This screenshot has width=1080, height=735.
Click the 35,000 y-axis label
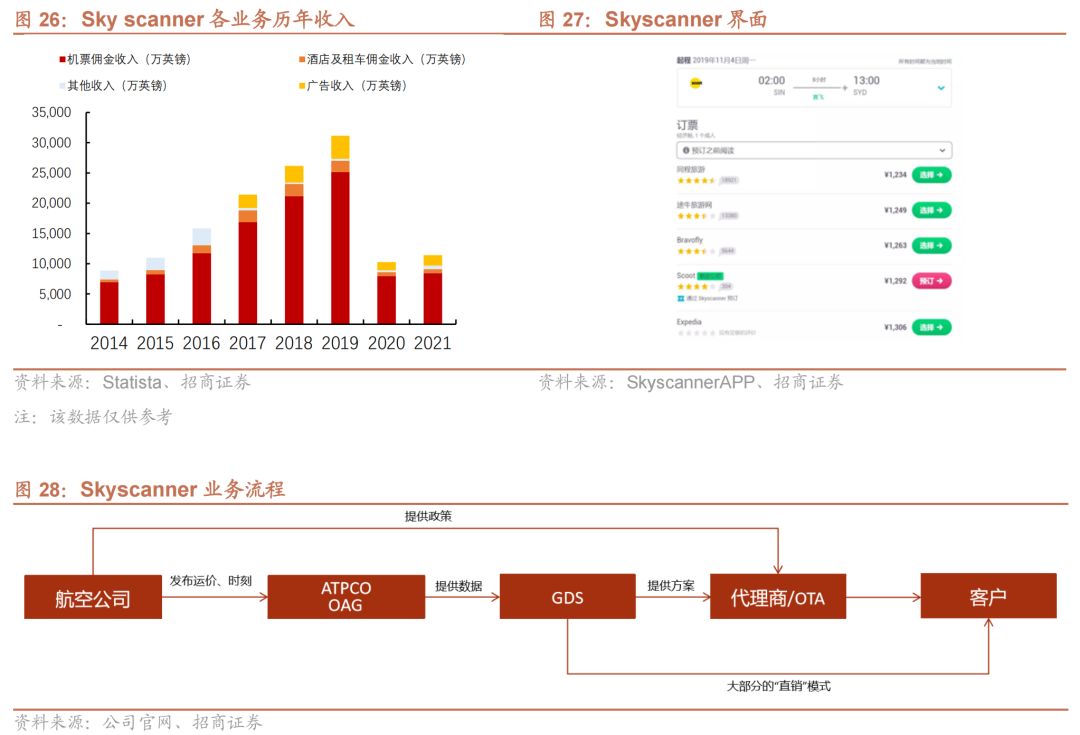point(51,112)
